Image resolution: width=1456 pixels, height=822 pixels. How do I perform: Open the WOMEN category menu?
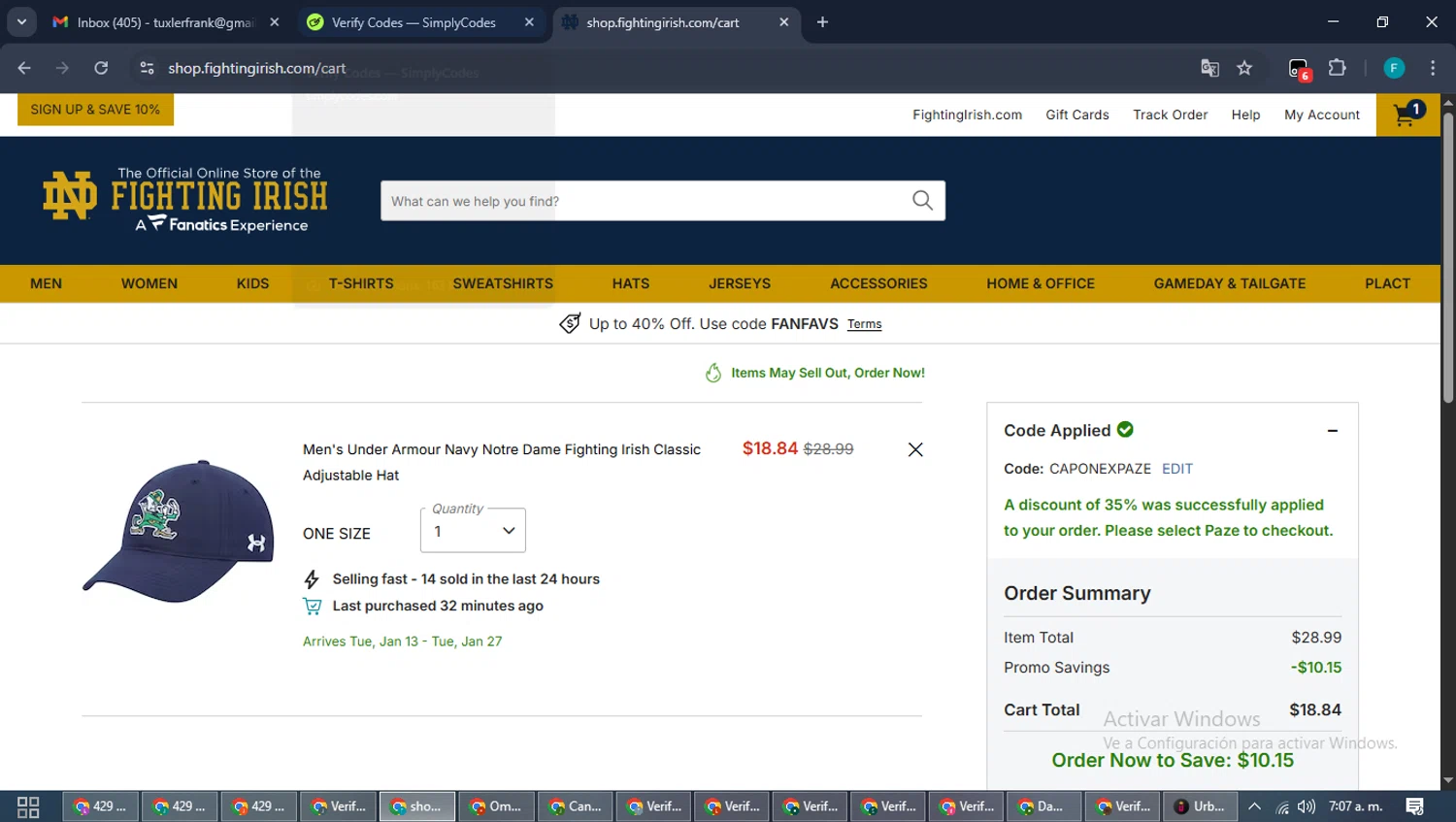coord(149,283)
